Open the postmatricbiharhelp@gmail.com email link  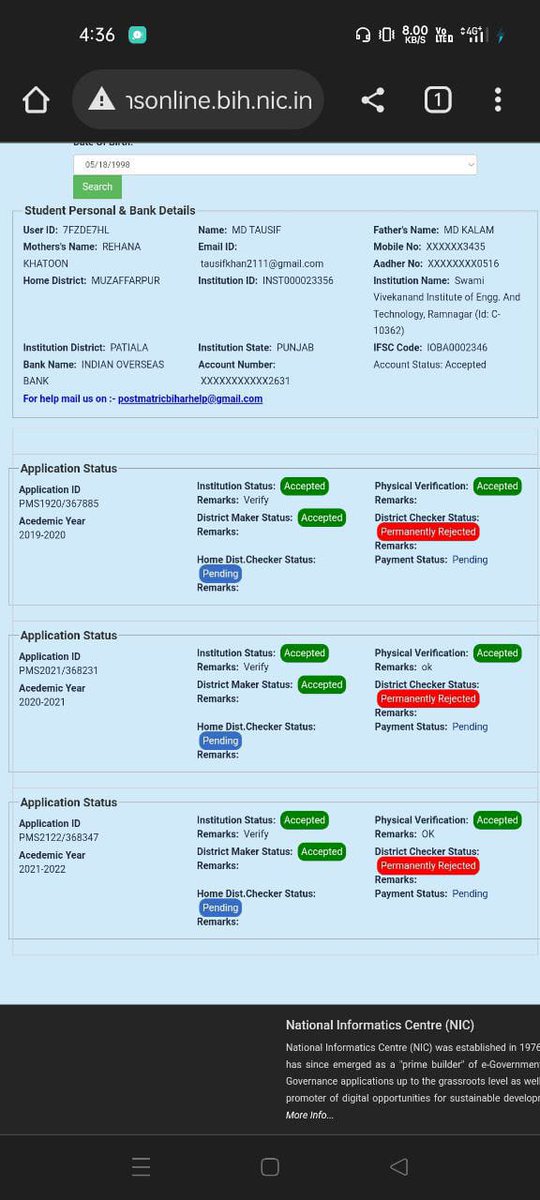[x=190, y=398]
